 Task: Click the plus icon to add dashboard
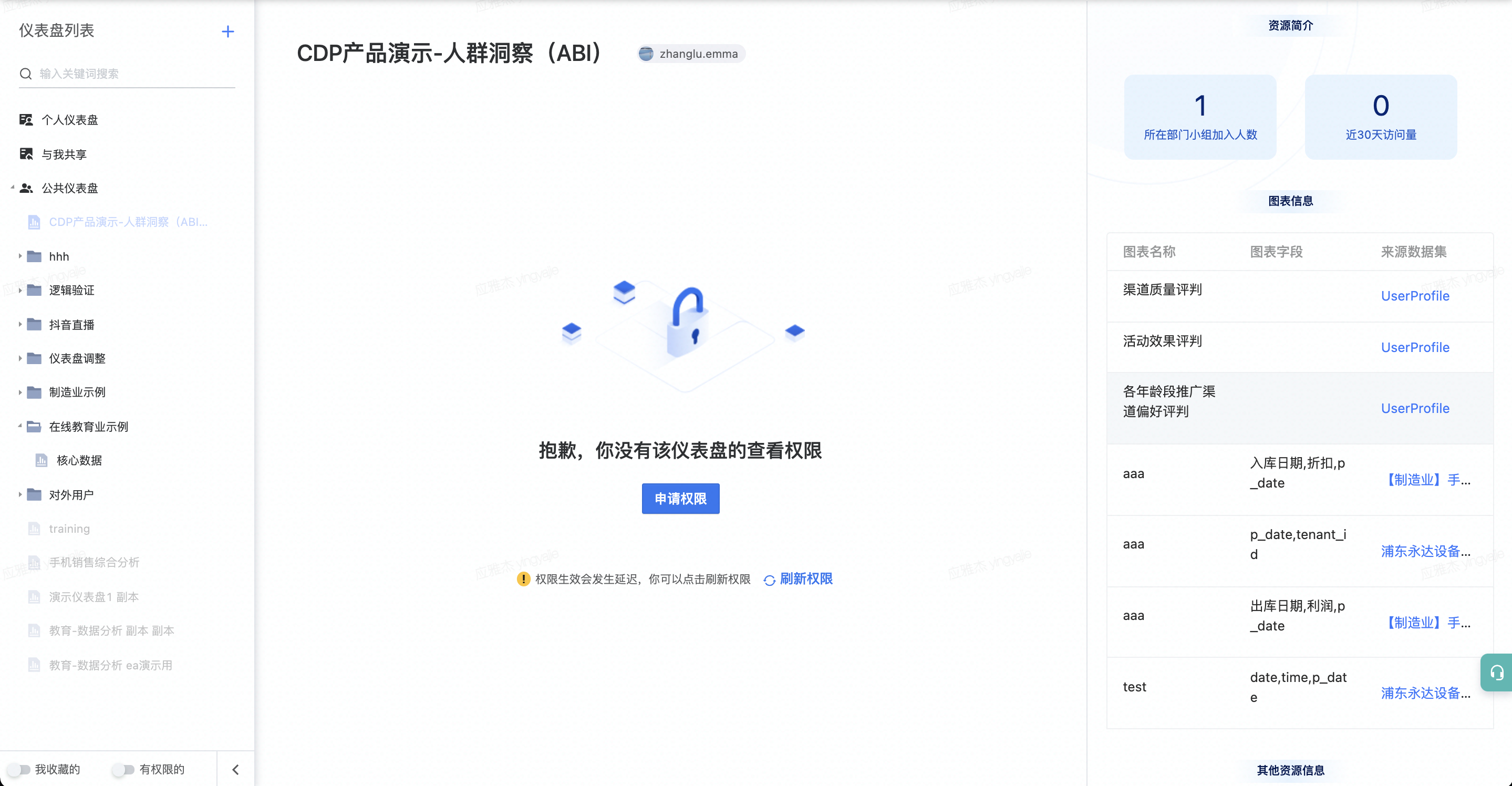tap(227, 32)
